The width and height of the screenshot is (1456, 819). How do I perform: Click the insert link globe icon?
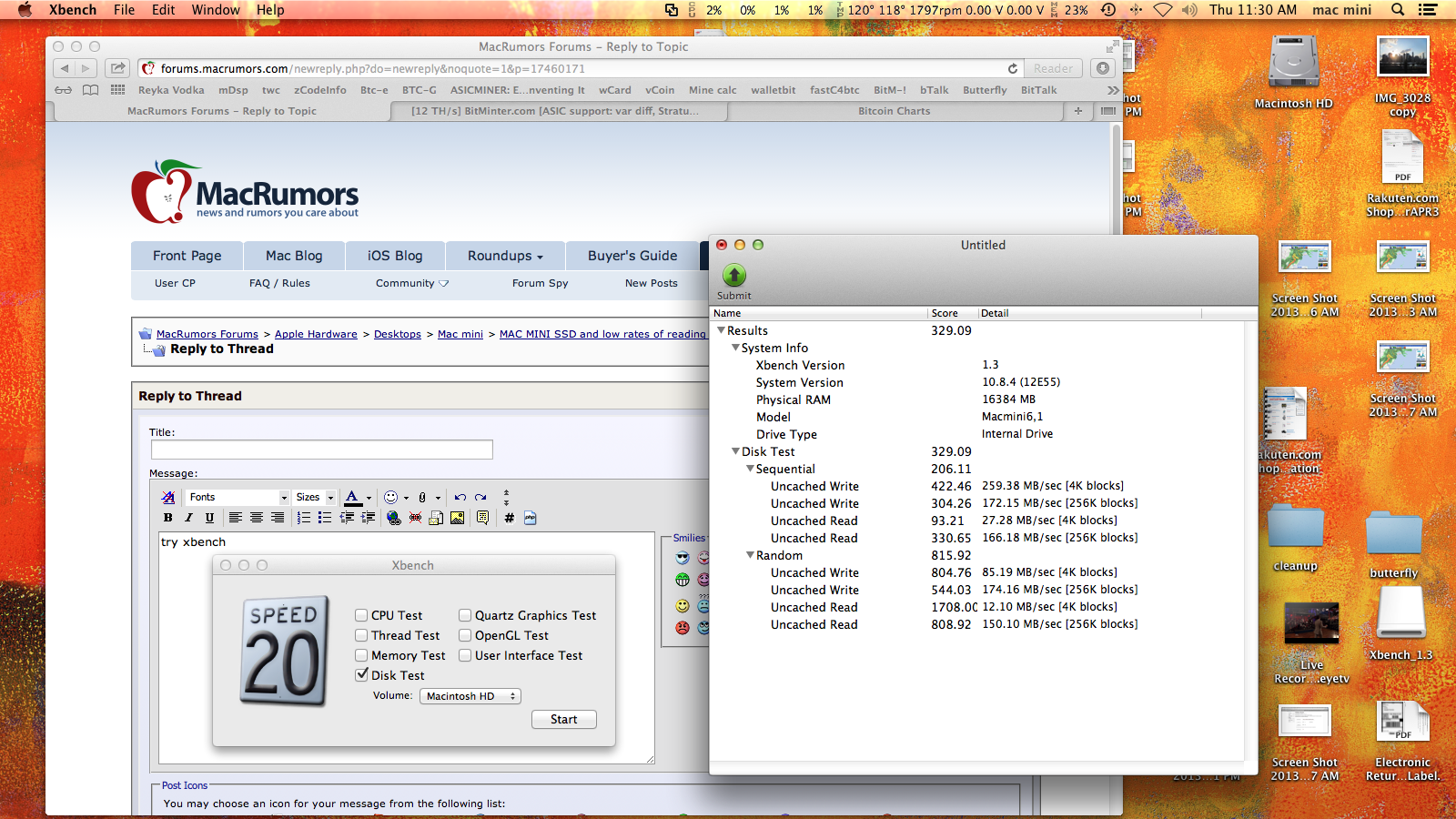(x=393, y=518)
